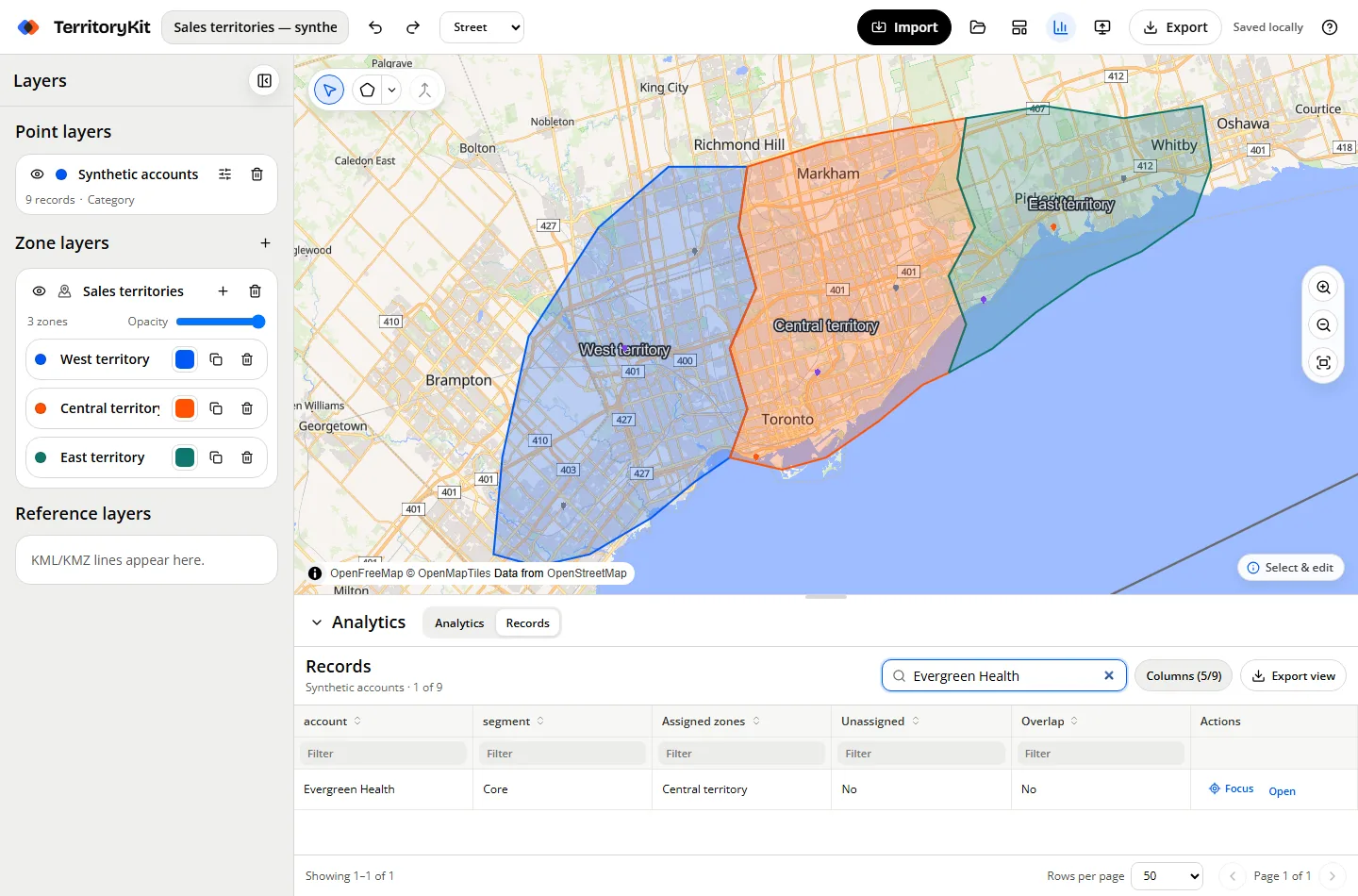Change West territory blue color swatch
Viewport: 1358px width, 896px height.
pos(185,359)
